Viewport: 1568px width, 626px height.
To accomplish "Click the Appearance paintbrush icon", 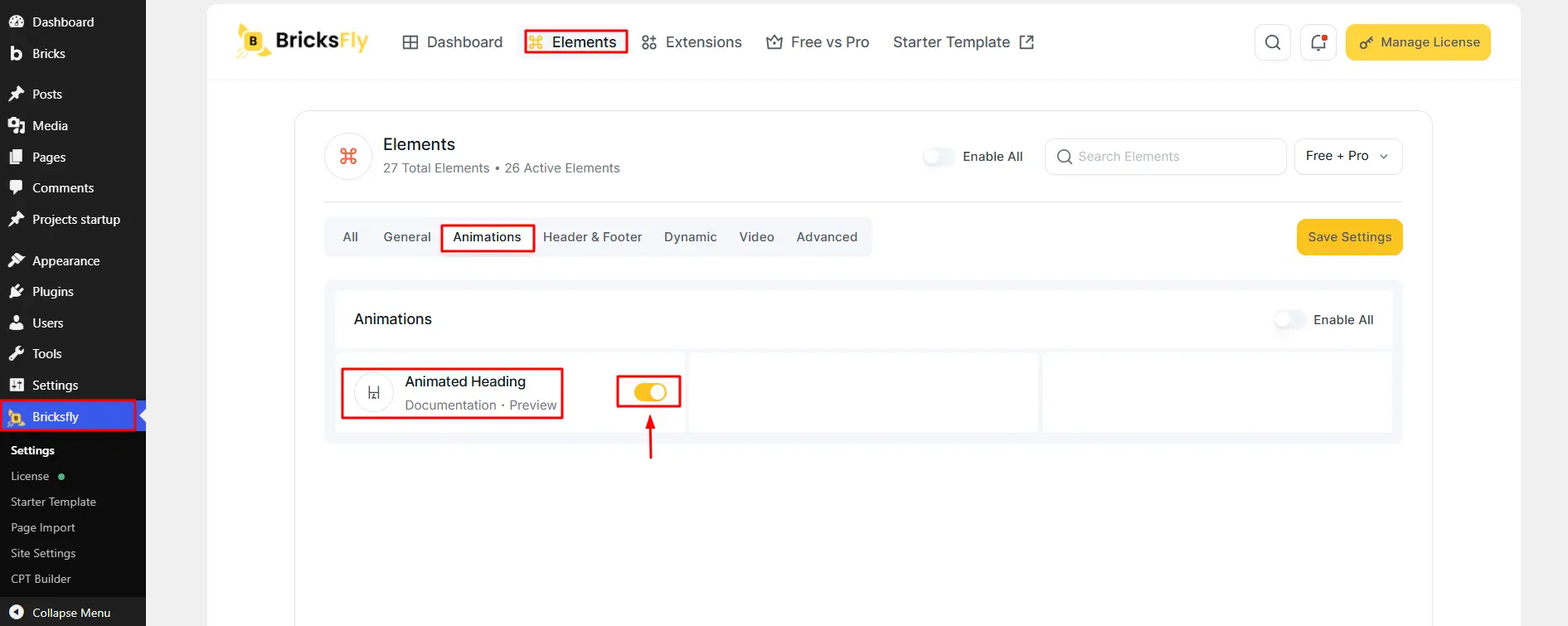I will click(17, 260).
